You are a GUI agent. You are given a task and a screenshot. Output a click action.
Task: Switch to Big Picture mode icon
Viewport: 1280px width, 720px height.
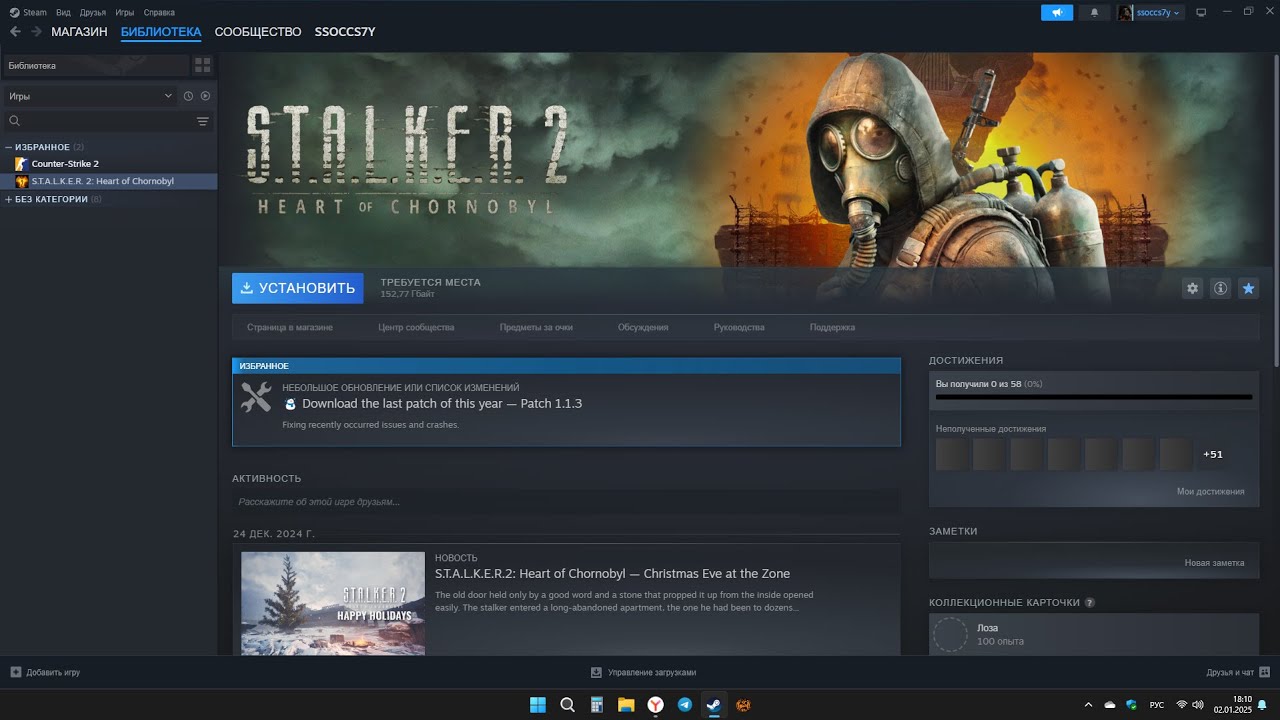pos(1201,12)
